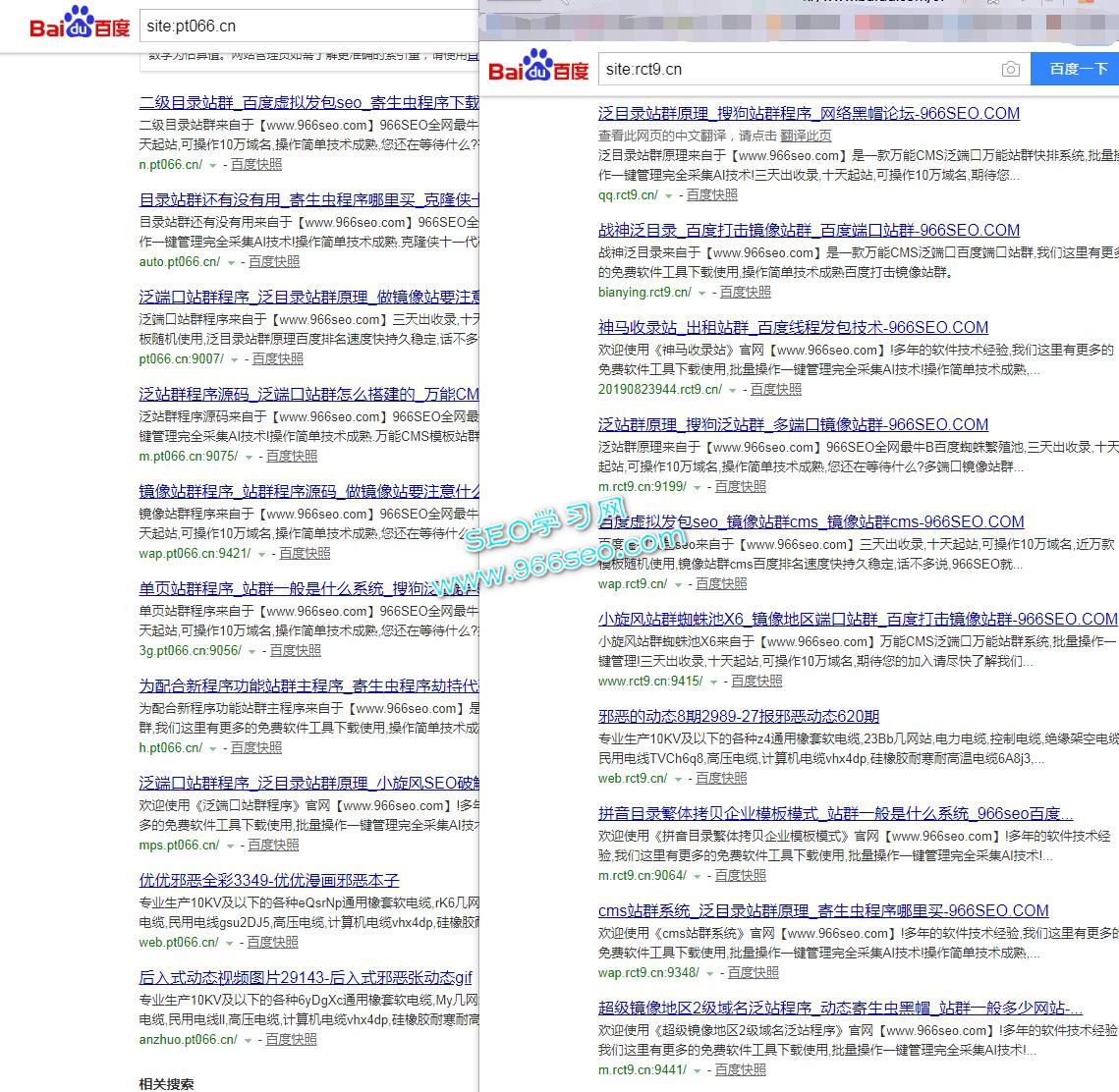Open image search via the camera icon
1119x1092 pixels.
1010,69
